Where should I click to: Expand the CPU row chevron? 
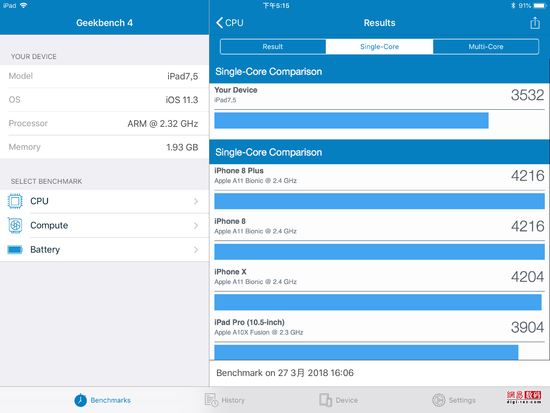(196, 201)
